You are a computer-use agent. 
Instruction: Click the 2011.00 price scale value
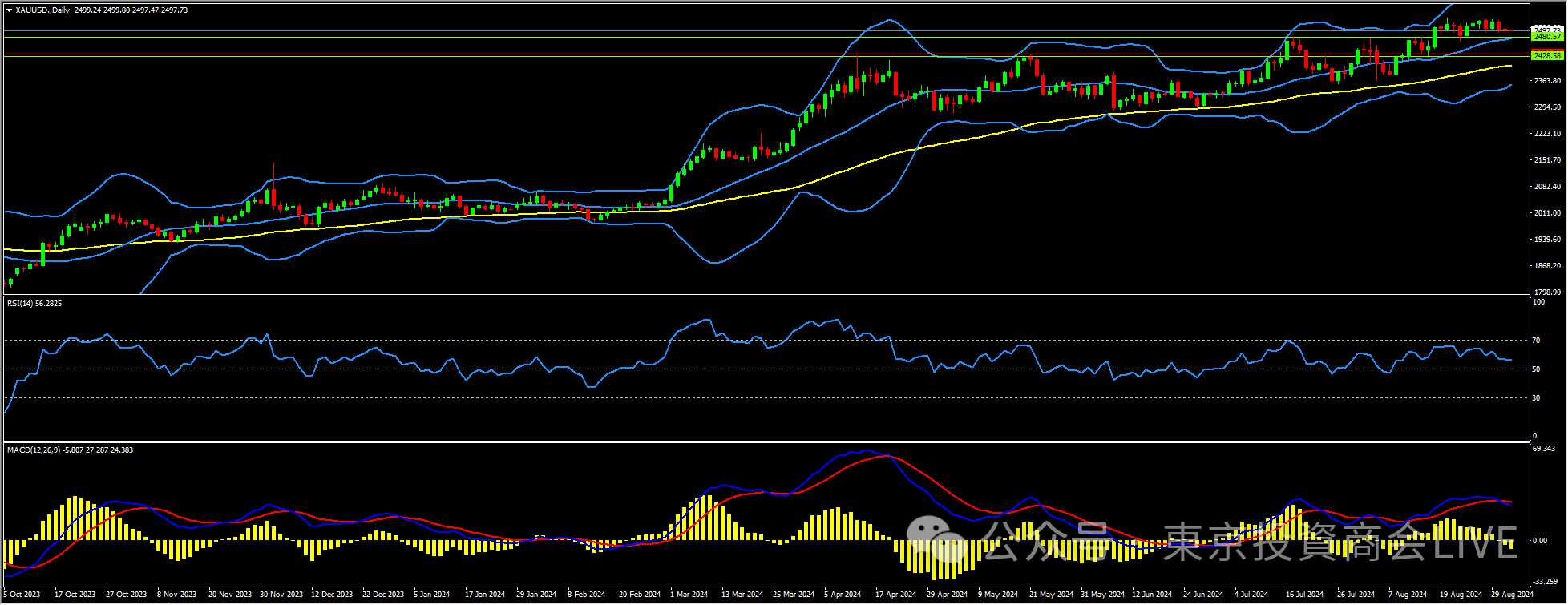1547,213
